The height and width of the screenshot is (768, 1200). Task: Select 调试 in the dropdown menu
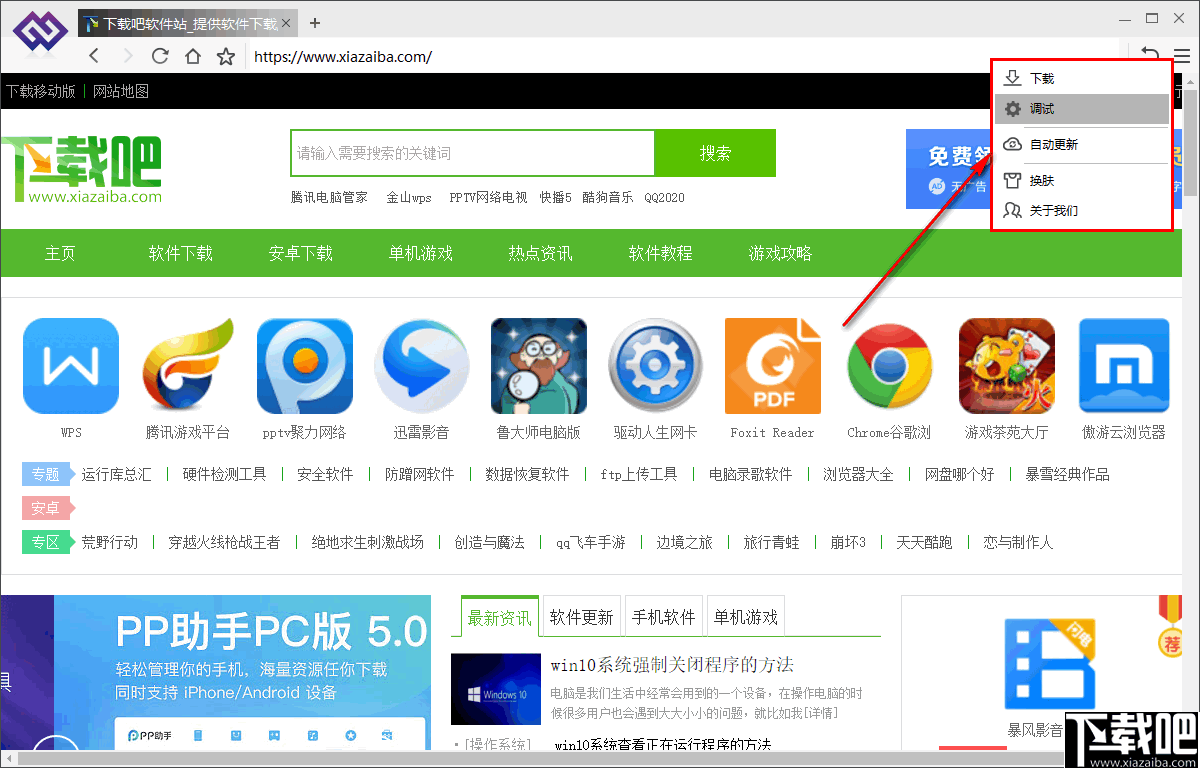tap(1081, 109)
